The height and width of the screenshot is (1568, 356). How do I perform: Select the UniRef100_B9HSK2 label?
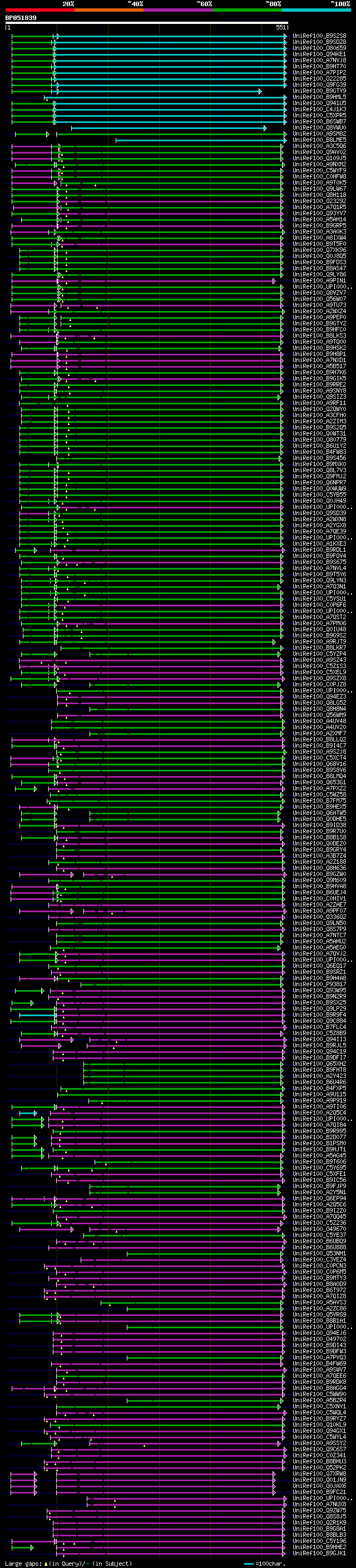pos(319,348)
